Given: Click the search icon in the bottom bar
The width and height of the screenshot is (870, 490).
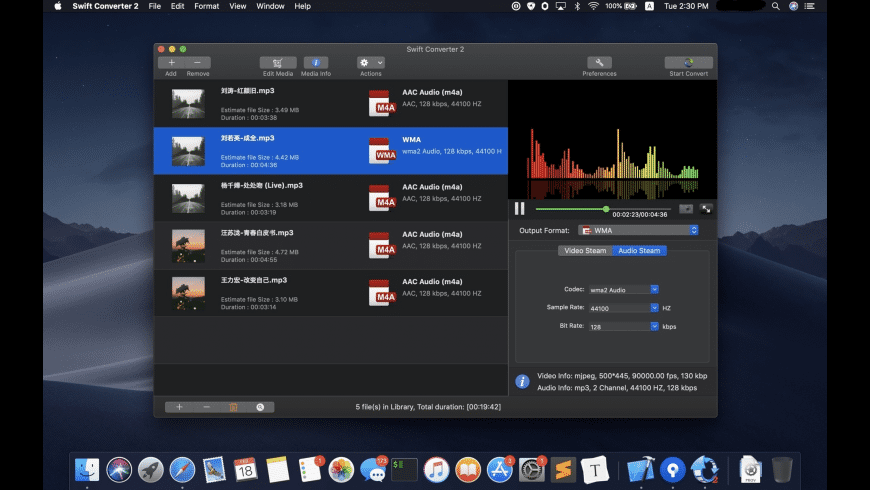Looking at the screenshot, I should point(260,407).
